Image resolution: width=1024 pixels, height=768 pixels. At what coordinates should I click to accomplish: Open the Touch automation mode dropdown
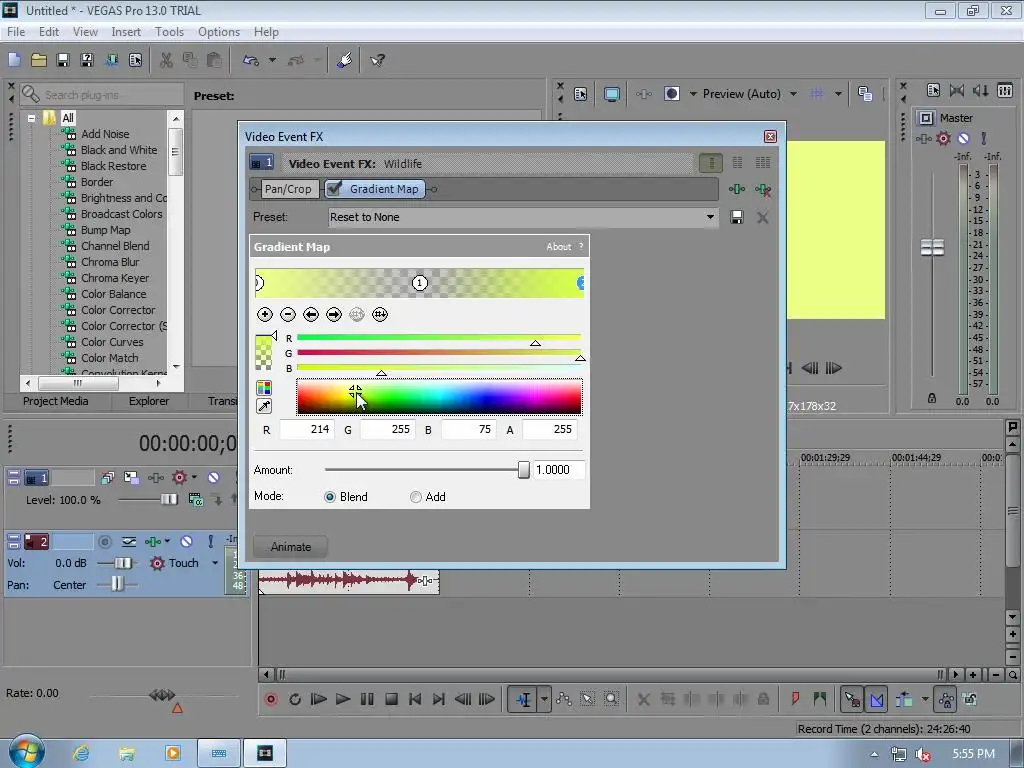pyautogui.click(x=215, y=563)
